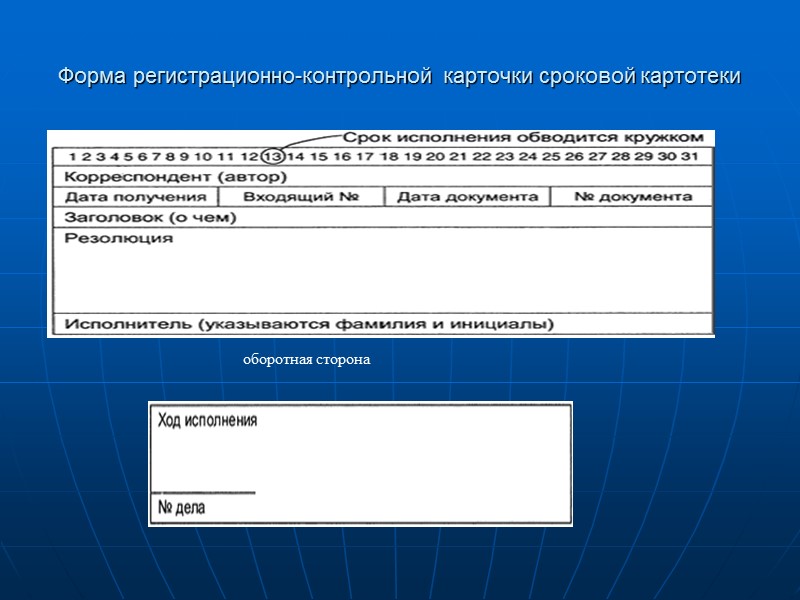Click the 'Входящий №' cell
Viewport: 800px width, 600px height.
click(x=301, y=197)
